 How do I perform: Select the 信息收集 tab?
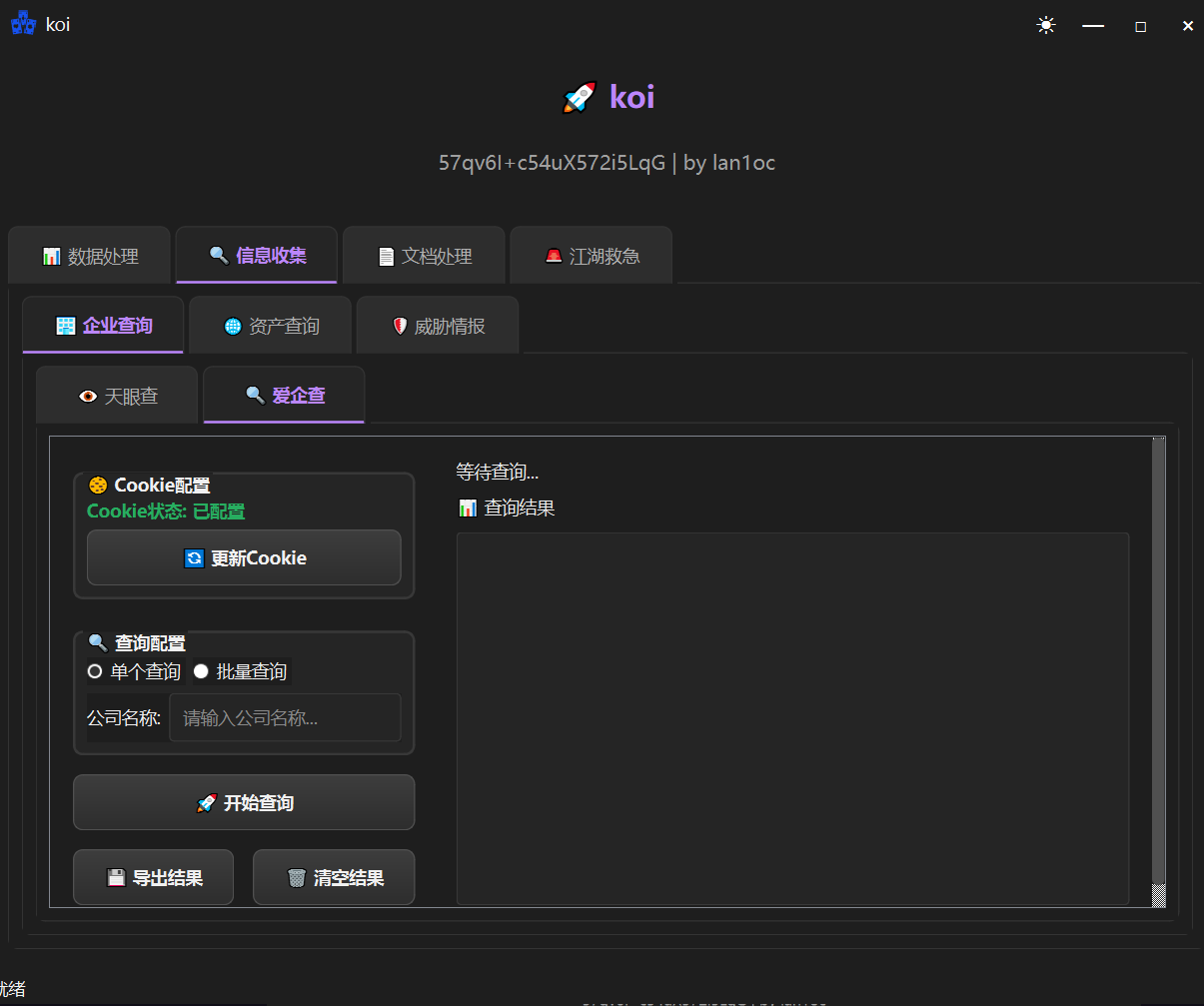pyautogui.click(x=258, y=256)
